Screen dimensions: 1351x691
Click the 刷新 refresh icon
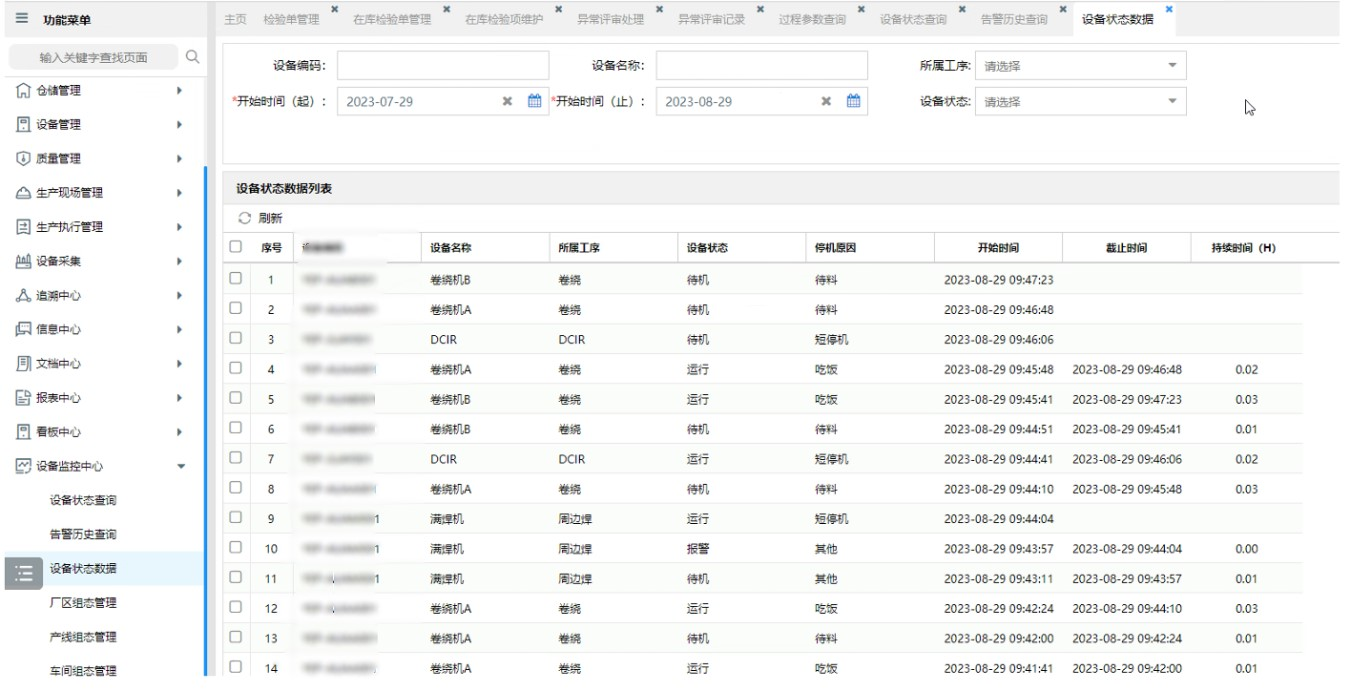pos(244,218)
